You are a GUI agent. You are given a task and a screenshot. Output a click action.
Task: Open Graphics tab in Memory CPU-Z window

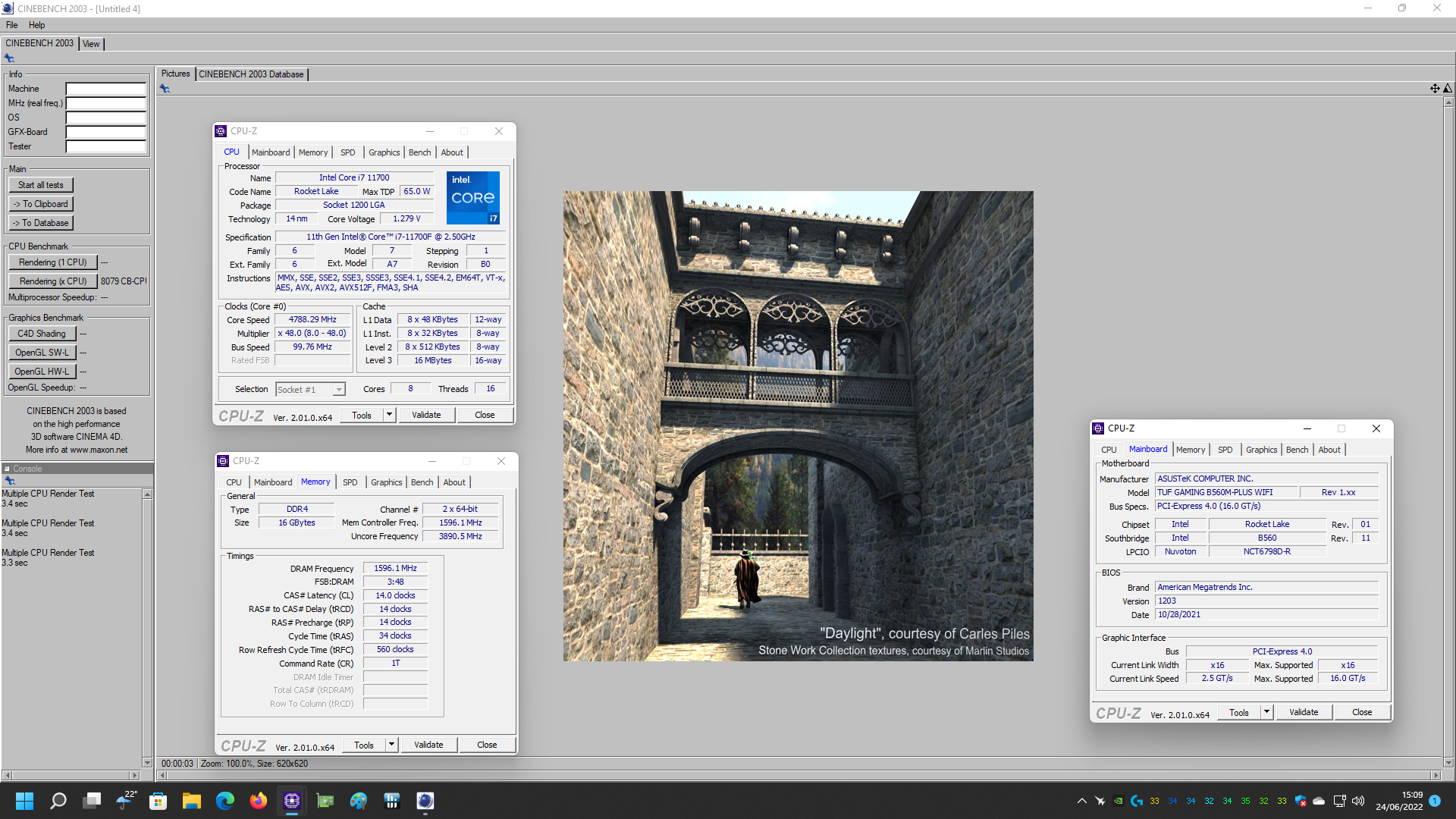click(386, 482)
